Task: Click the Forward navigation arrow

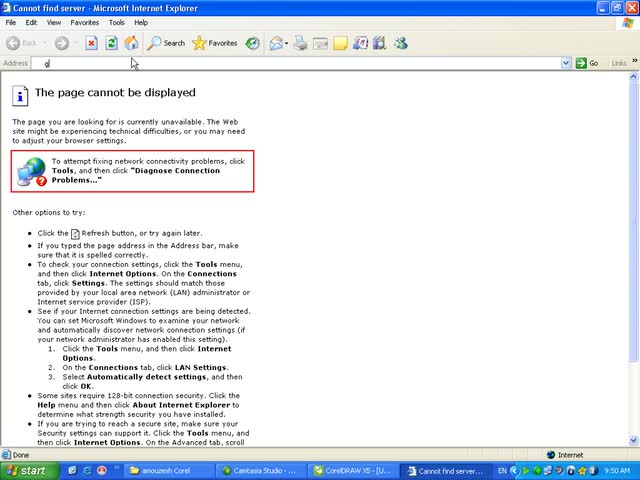Action: click(x=62, y=43)
